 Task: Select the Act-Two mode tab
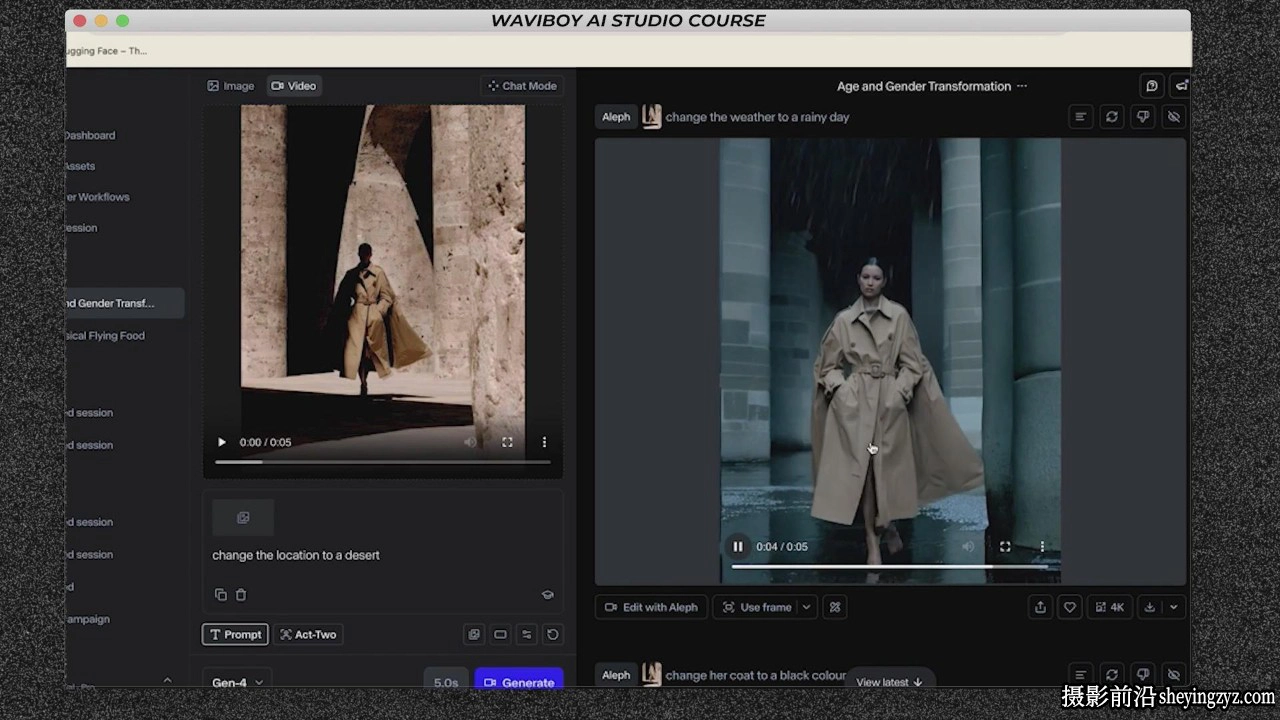click(x=308, y=634)
